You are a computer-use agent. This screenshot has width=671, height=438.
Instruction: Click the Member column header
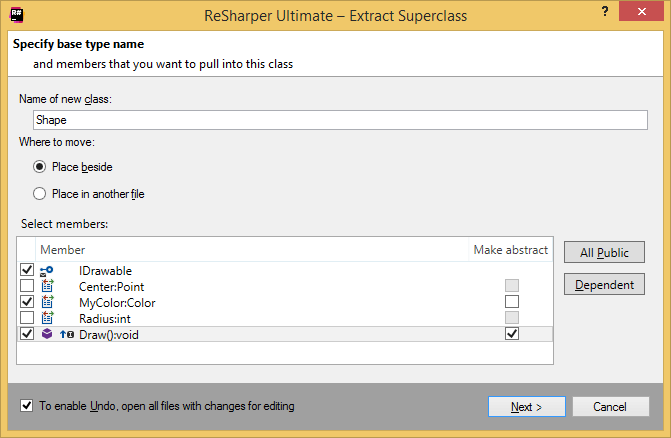point(62,250)
